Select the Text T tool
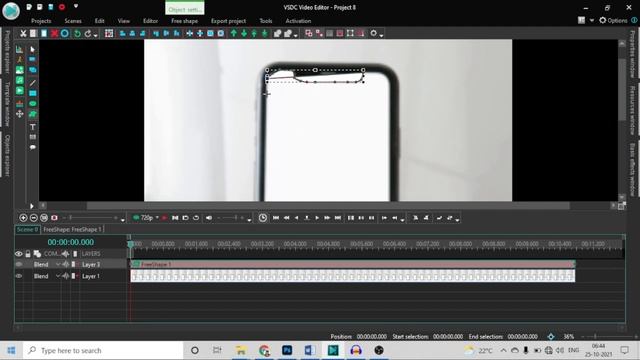Viewport: 640px width, 360px height. [x=33, y=127]
